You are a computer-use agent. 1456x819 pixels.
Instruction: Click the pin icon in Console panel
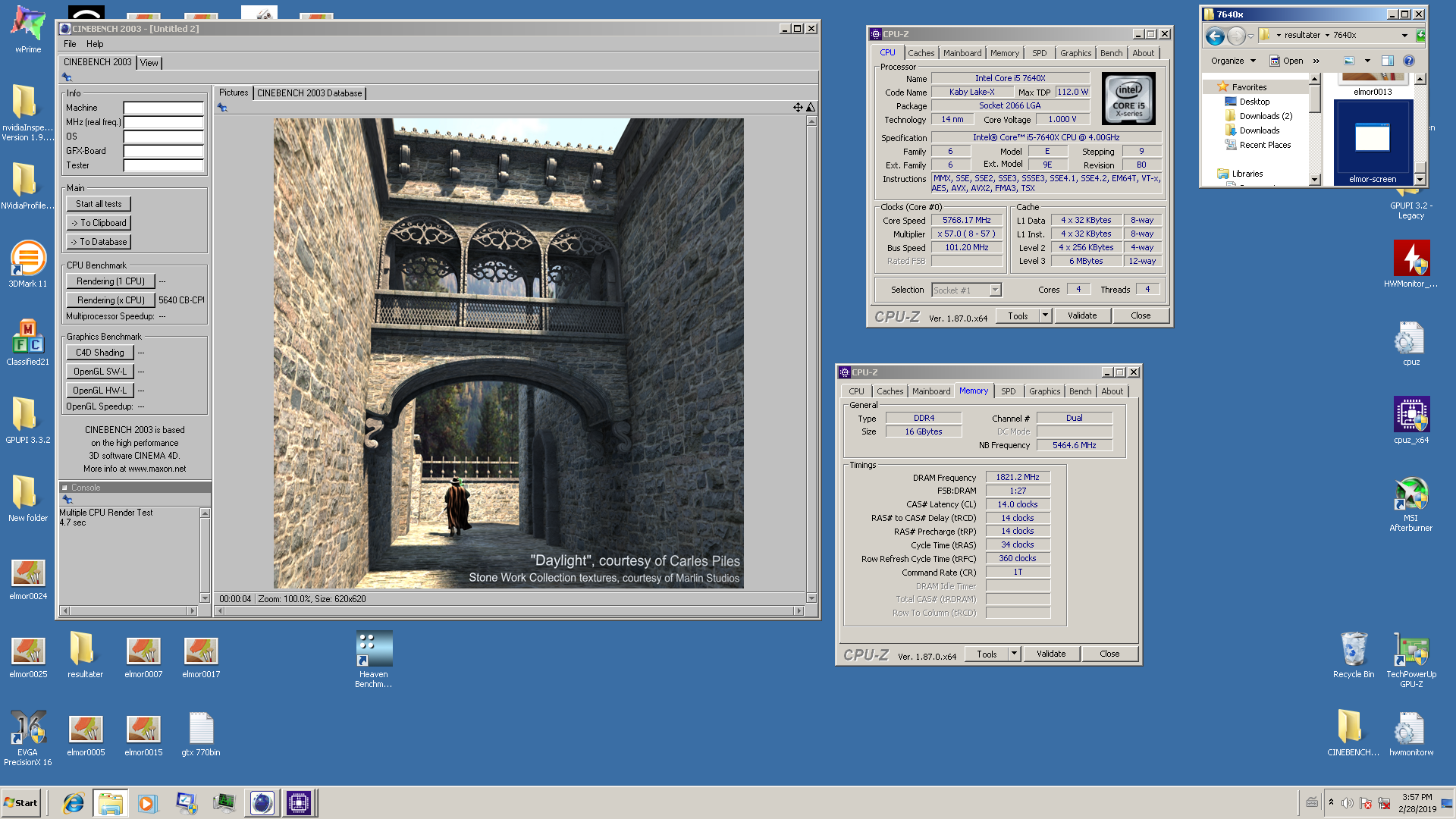point(67,500)
